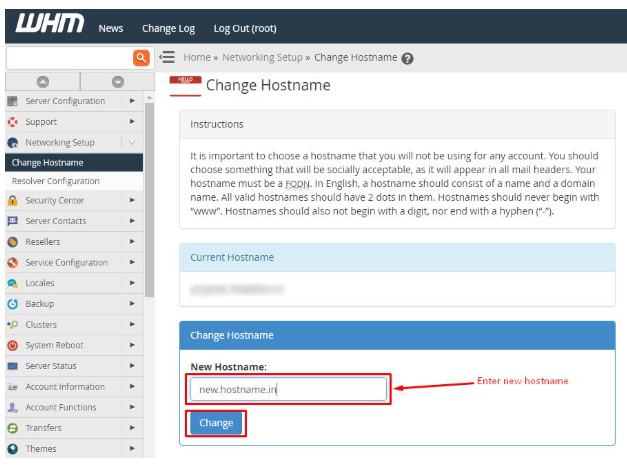This screenshot has width=627, height=467.
Task: Expand Server Configuration arrow
Action: pos(132,101)
